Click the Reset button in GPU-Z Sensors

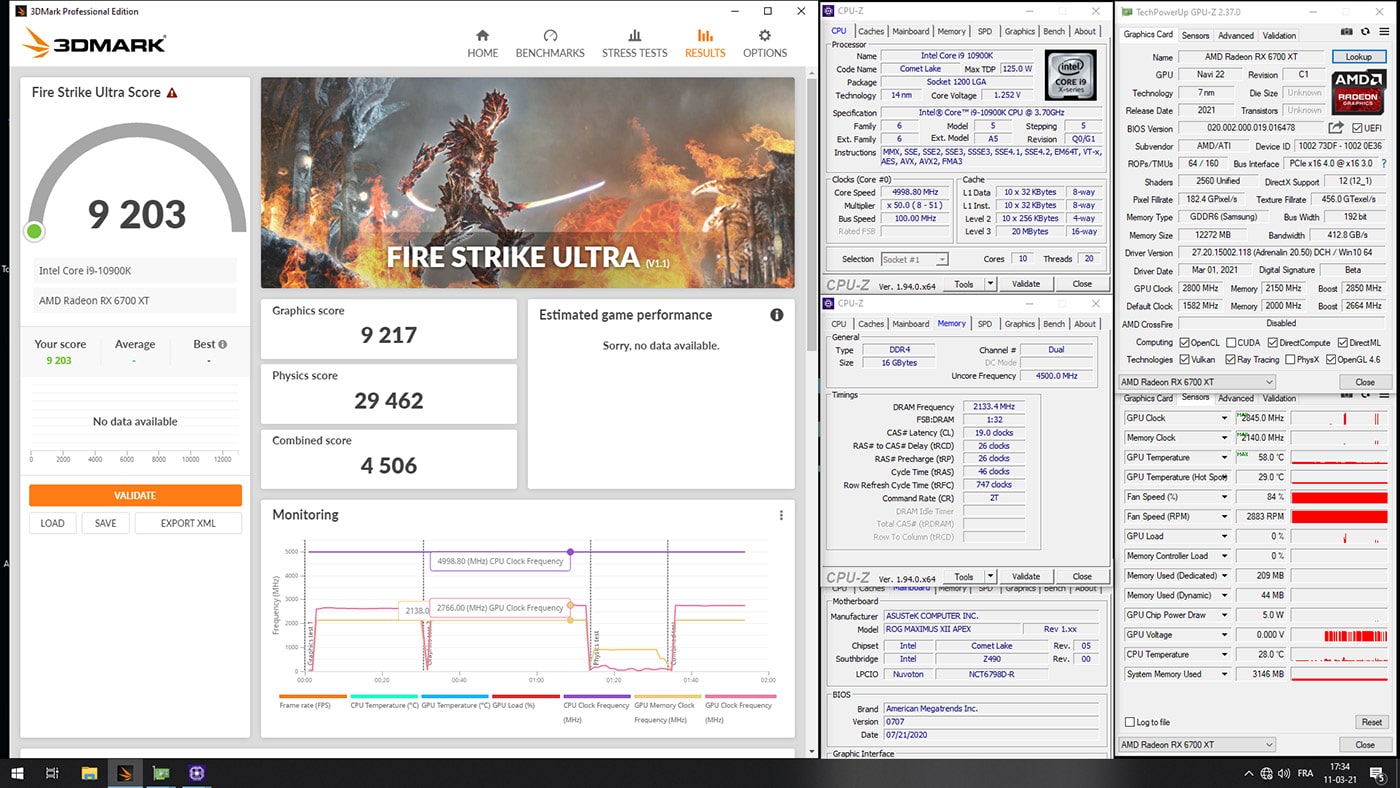pyautogui.click(x=1371, y=722)
